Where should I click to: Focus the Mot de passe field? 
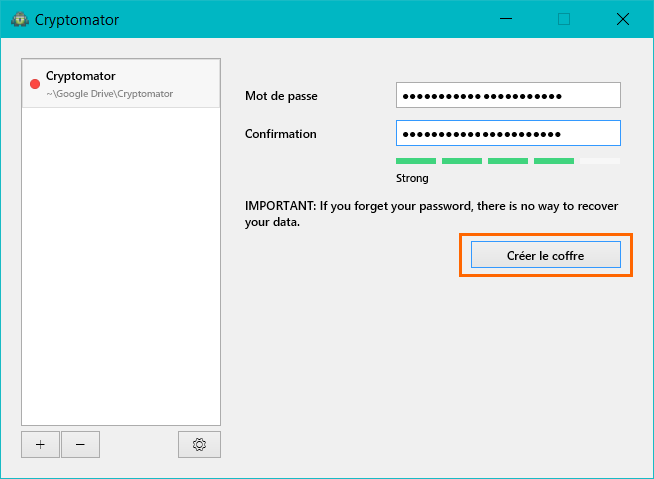pos(508,95)
